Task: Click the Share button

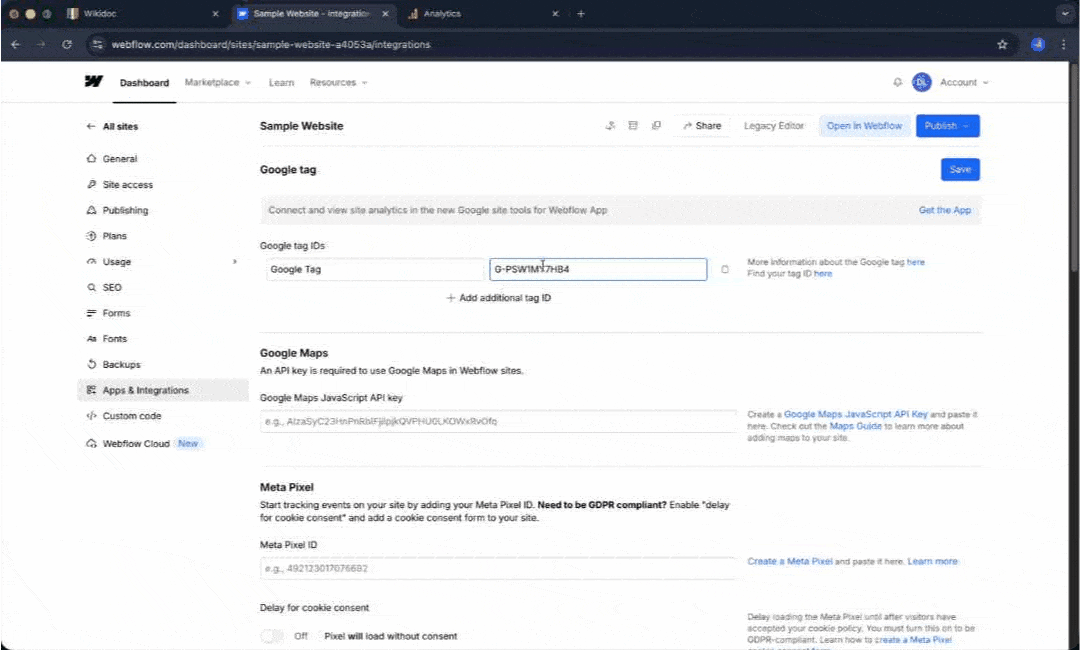Action: (702, 125)
